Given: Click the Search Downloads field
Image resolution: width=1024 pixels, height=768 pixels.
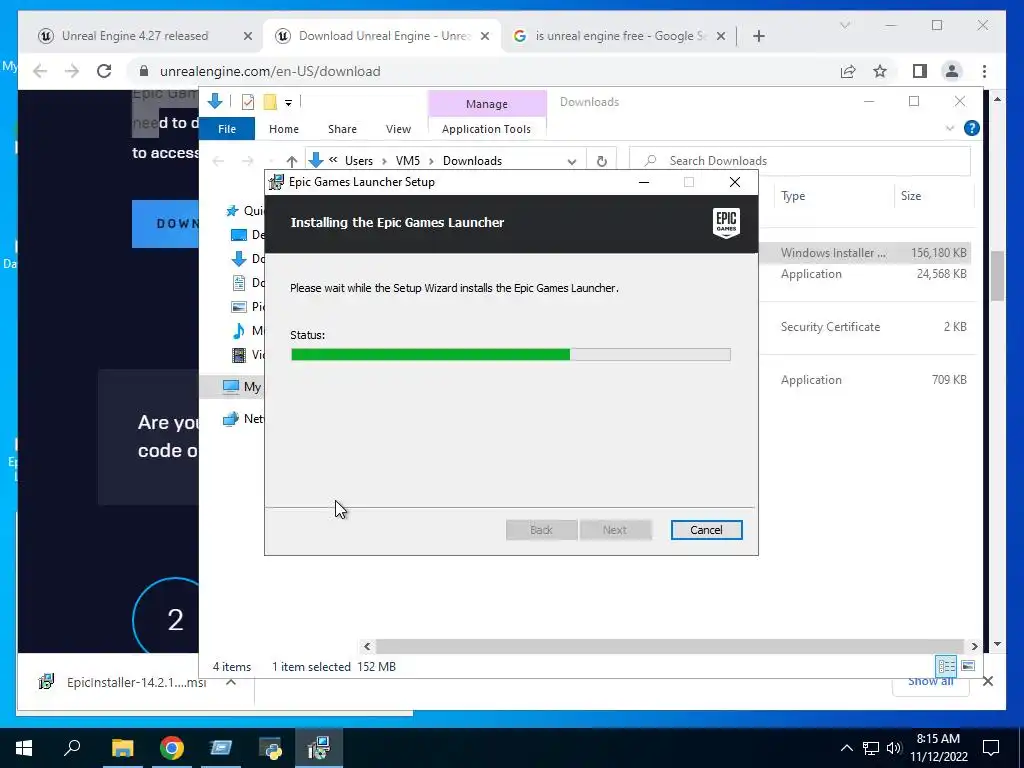Looking at the screenshot, I should pos(799,161).
